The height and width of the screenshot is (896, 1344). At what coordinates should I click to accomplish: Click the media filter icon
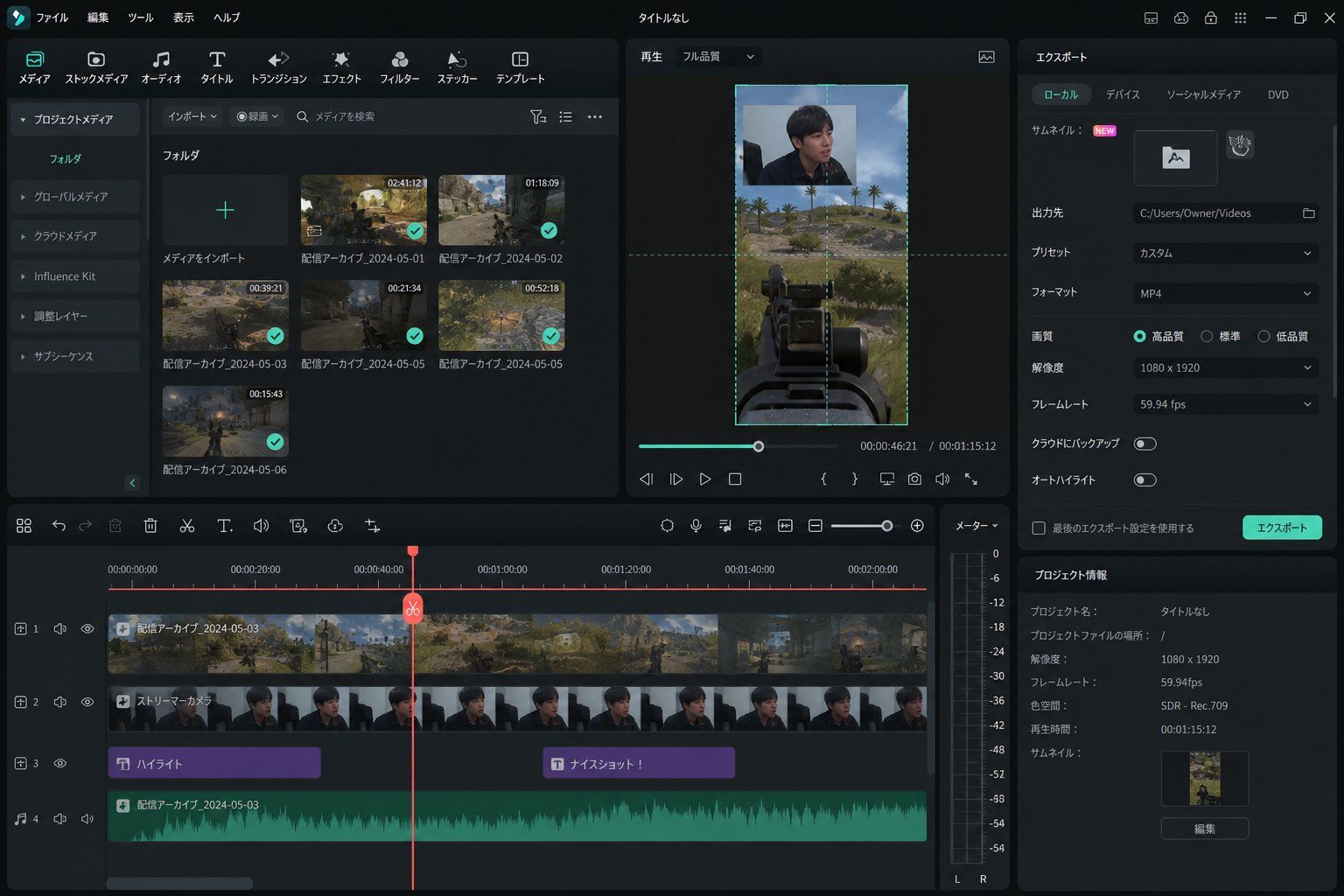tap(538, 116)
